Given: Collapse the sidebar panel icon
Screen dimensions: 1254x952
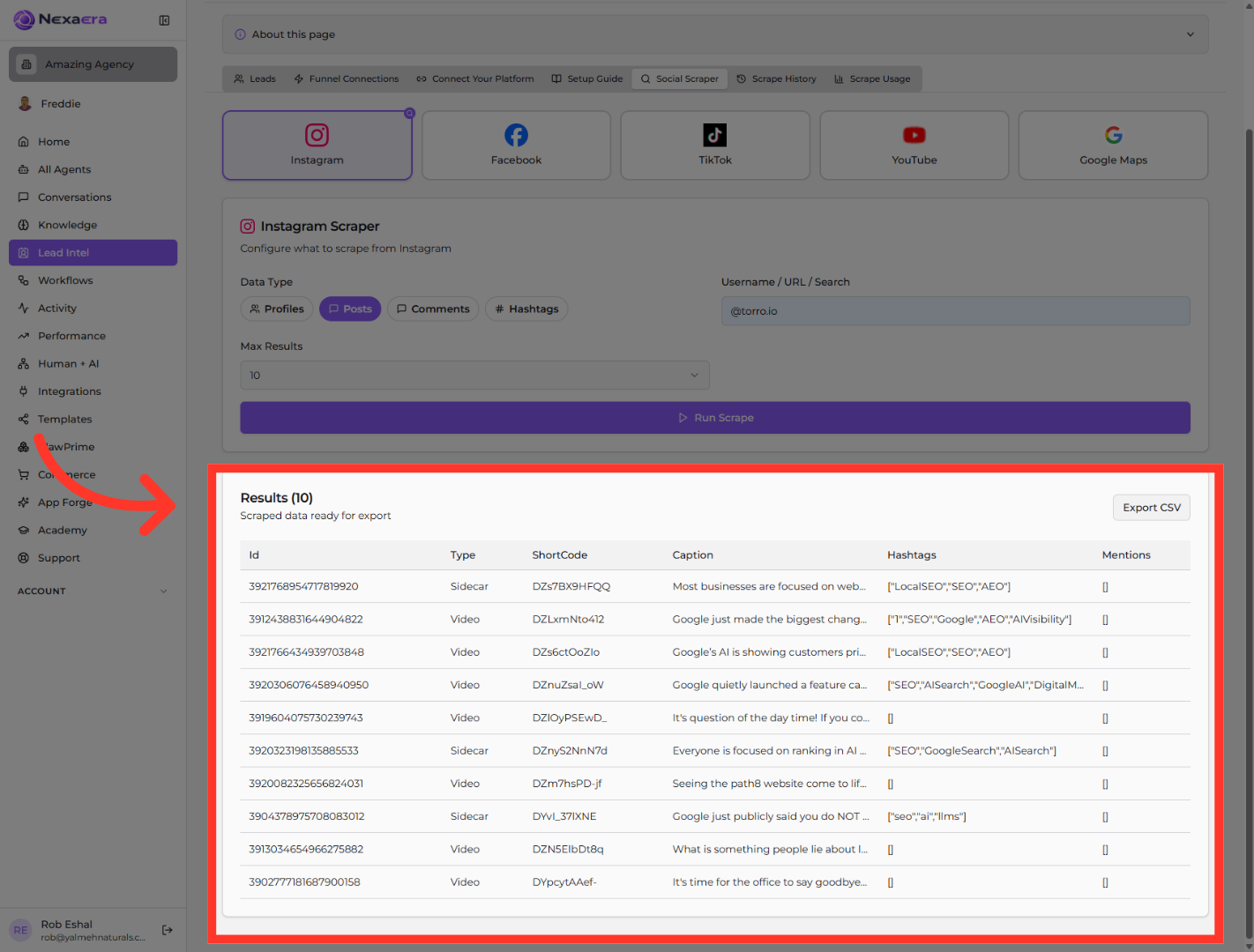Looking at the screenshot, I should pos(164,20).
